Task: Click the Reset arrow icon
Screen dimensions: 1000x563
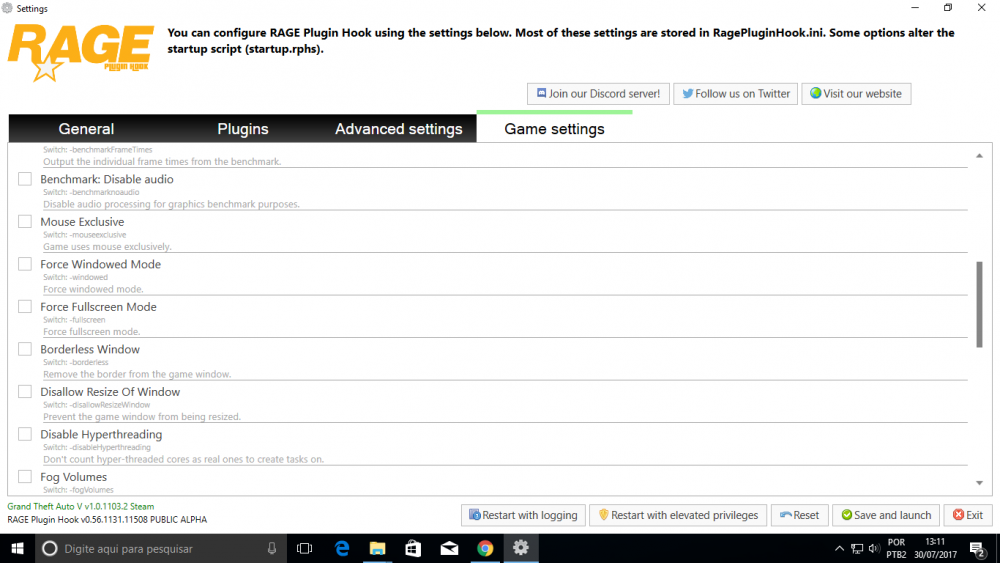Action: (785, 515)
